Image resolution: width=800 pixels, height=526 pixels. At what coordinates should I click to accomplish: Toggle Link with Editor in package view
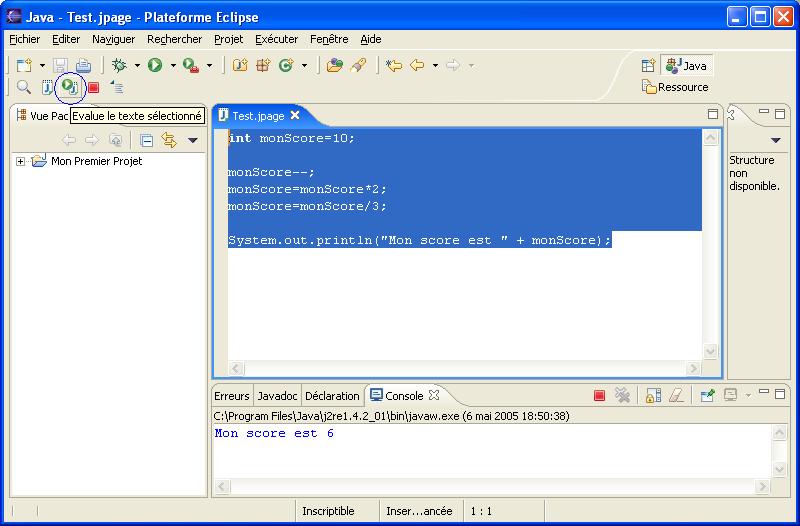[x=169, y=140]
